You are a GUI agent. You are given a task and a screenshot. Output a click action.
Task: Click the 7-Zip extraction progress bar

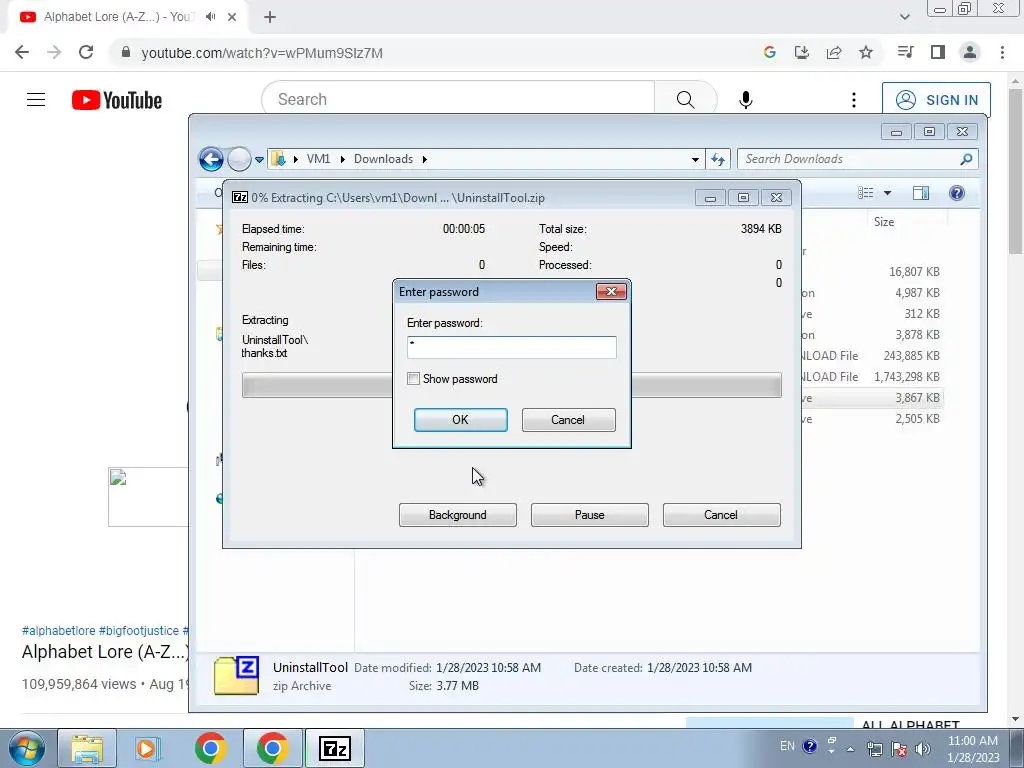(511, 385)
